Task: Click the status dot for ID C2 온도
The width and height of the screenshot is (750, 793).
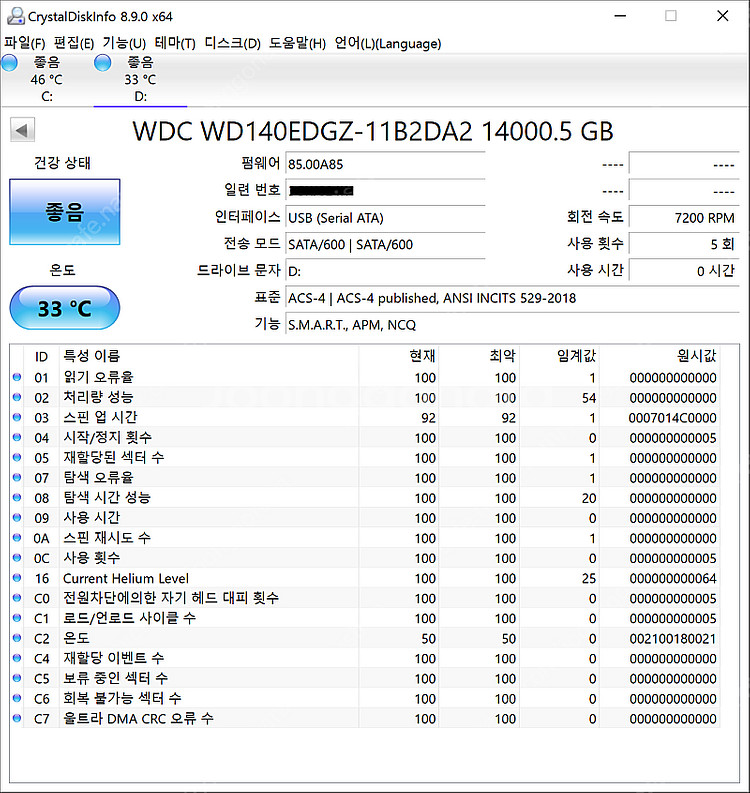Action: click(17, 638)
